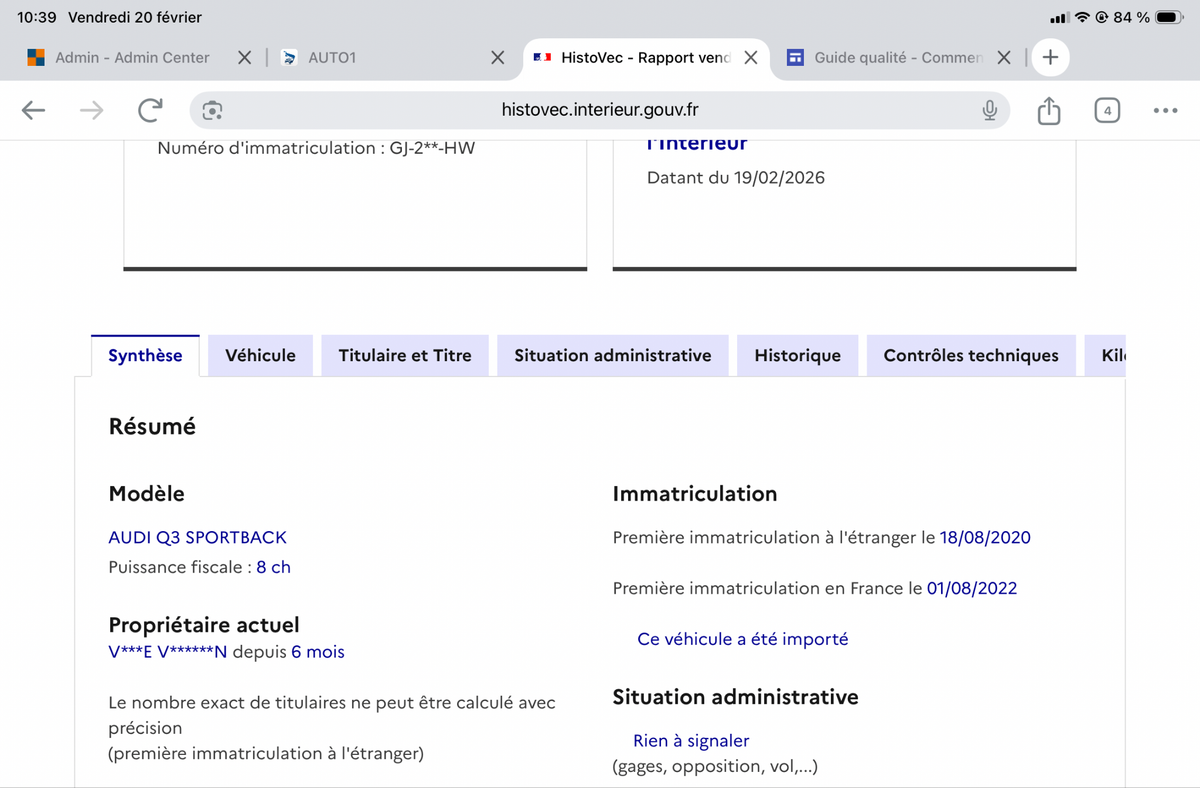View the Historique tab
The height and width of the screenshot is (788, 1200).
point(797,356)
